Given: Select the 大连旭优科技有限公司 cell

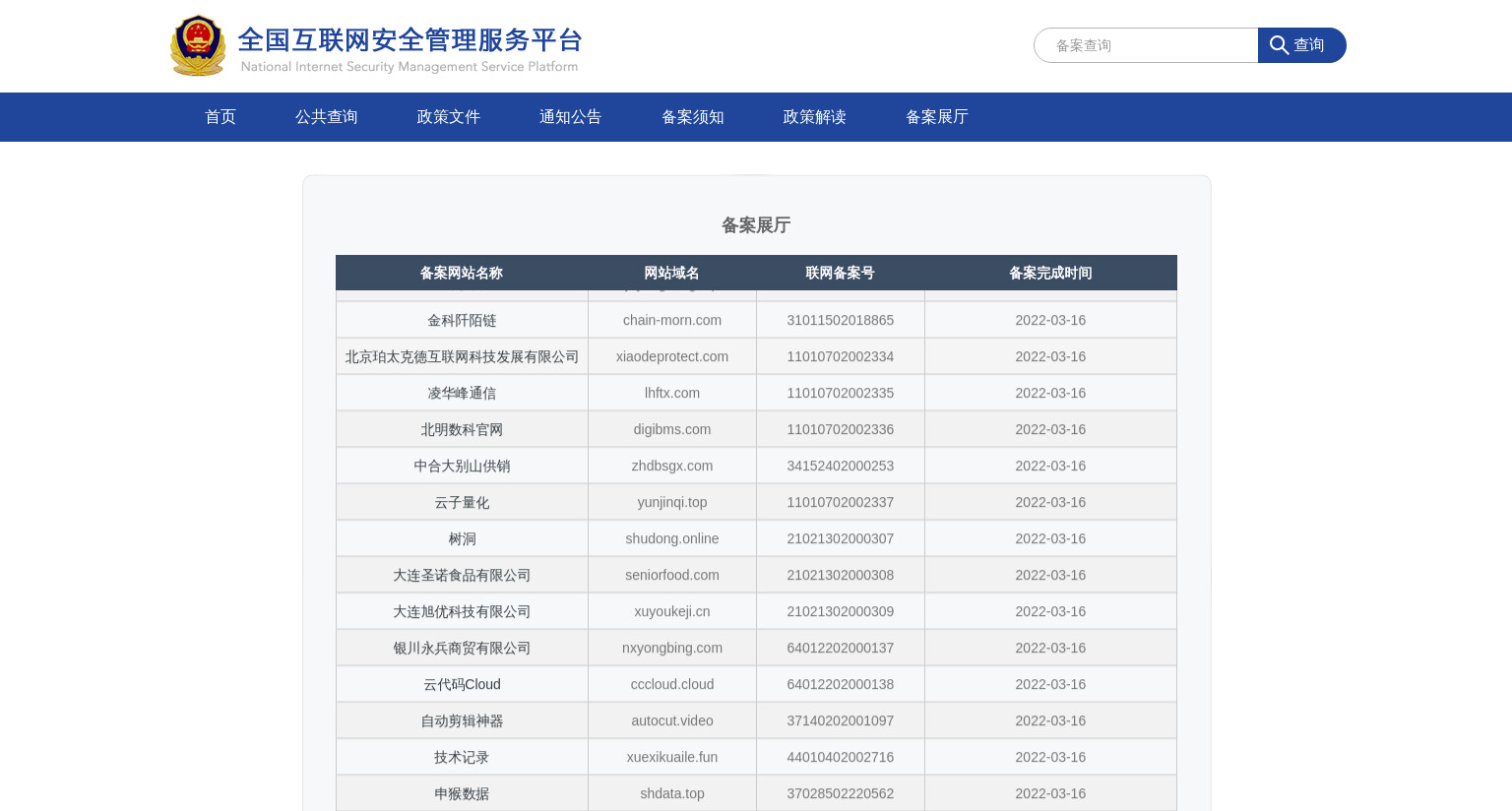Looking at the screenshot, I should click(x=462, y=611).
